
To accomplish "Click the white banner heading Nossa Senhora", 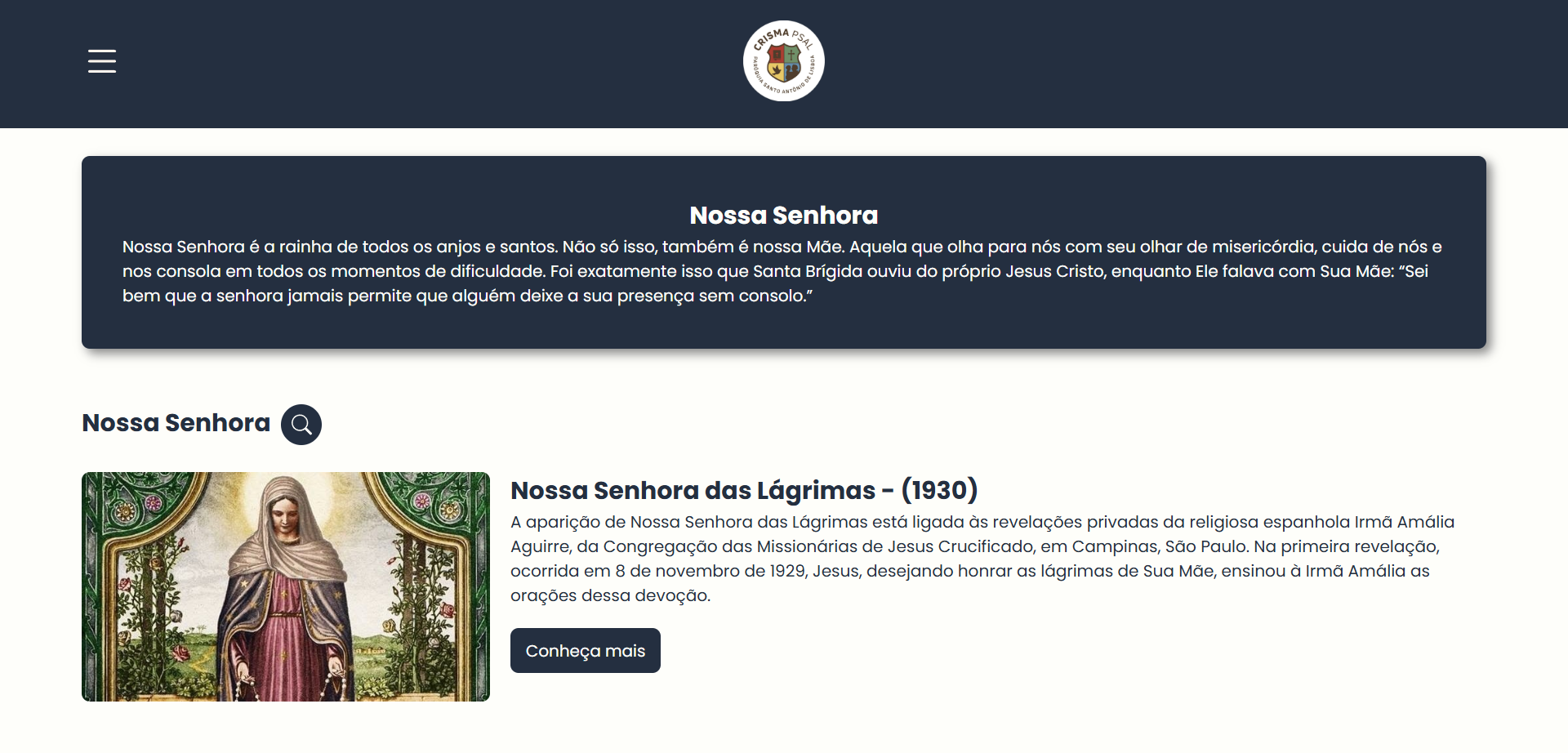I will click(x=783, y=215).
